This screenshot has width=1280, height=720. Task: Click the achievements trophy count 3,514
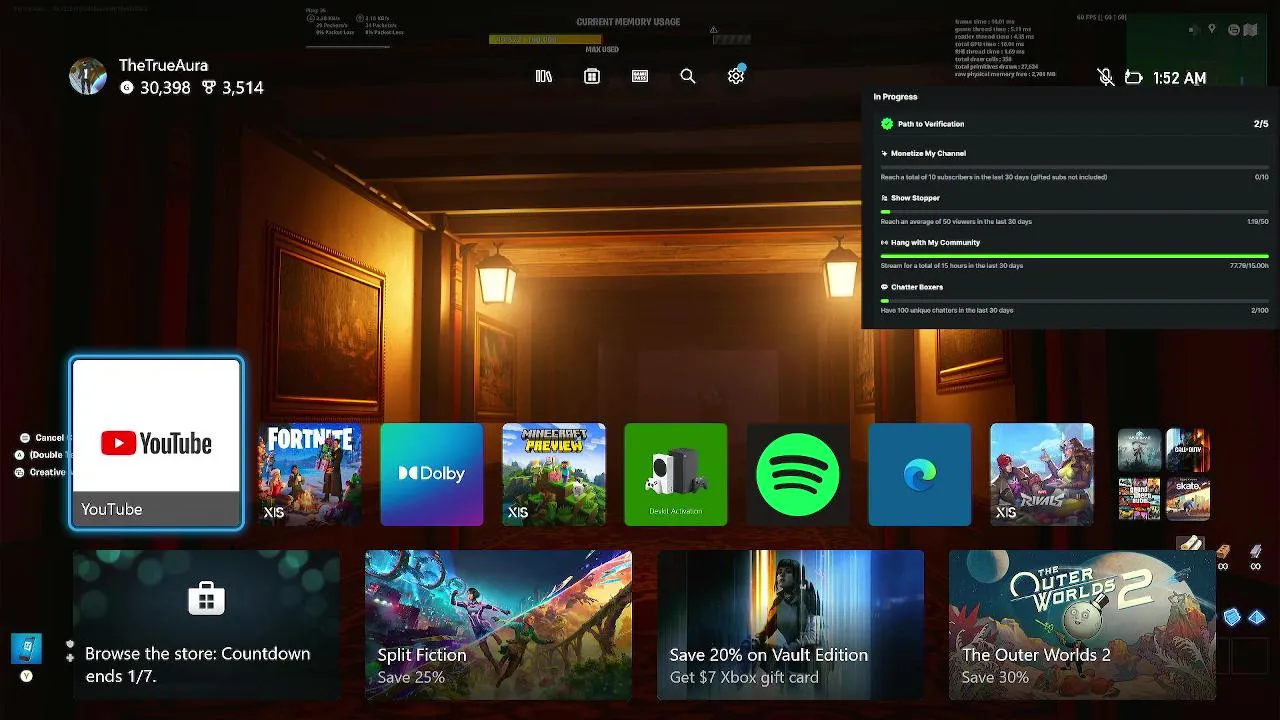pos(243,88)
